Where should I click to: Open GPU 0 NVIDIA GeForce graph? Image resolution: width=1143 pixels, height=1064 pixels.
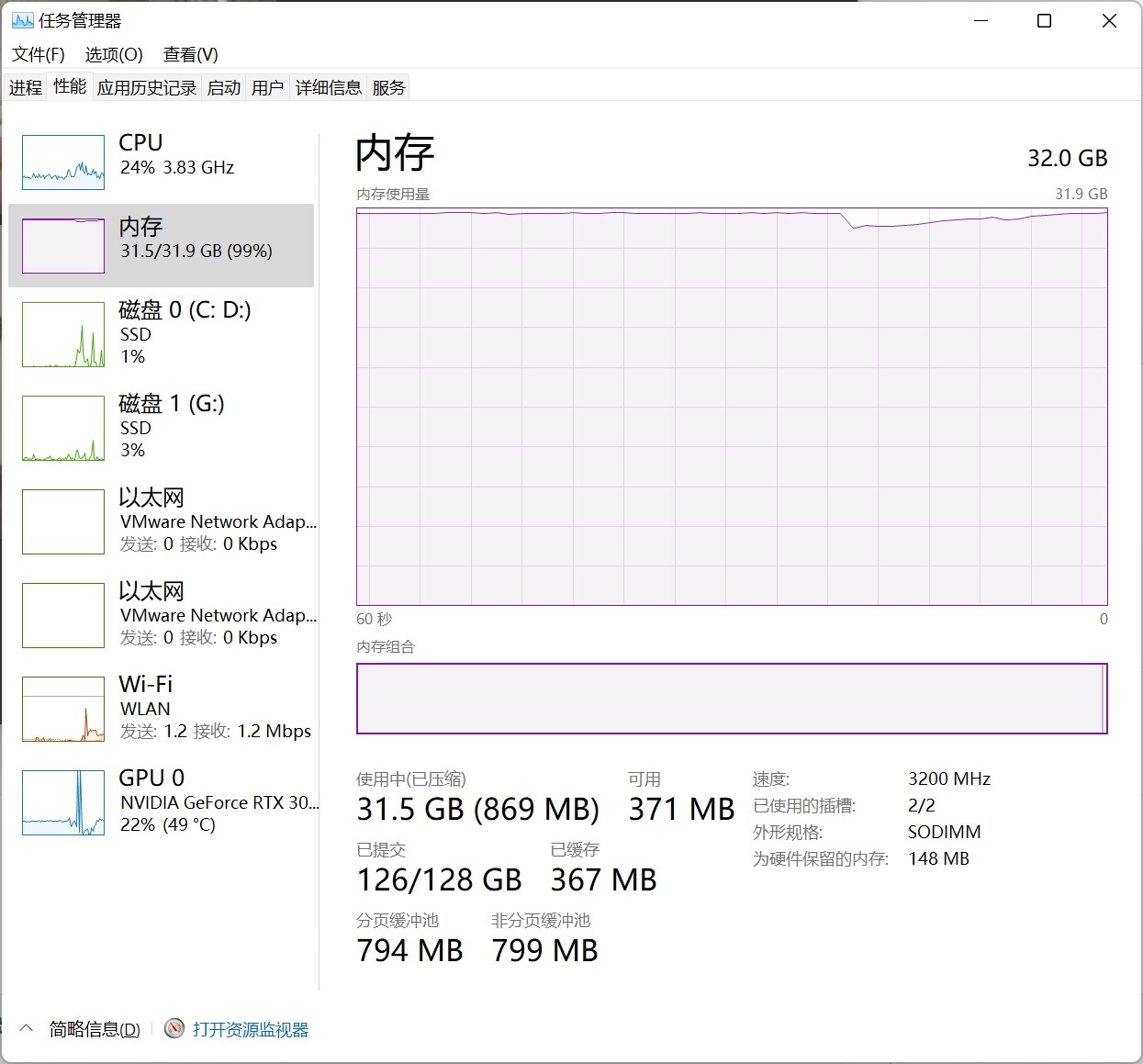coord(63,802)
